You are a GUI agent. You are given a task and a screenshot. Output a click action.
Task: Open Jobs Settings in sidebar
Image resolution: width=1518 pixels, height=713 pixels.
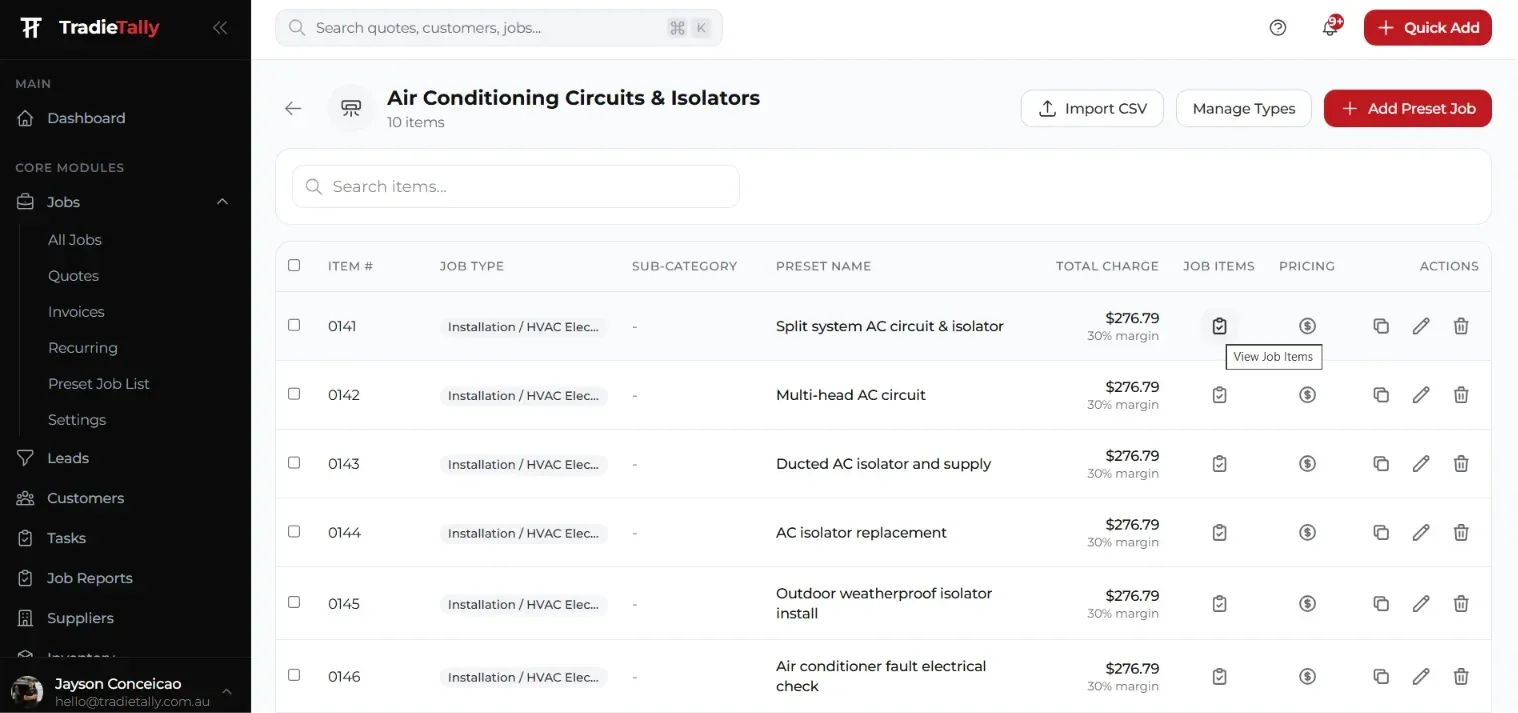[77, 420]
